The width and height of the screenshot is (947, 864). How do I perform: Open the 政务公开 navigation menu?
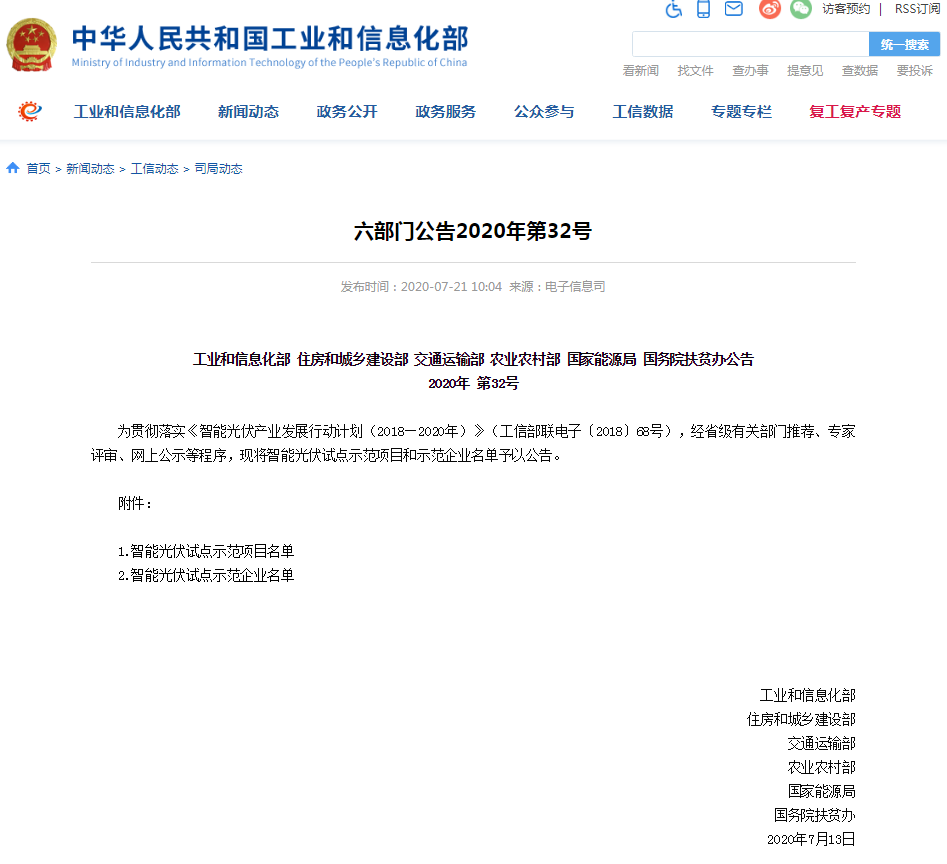point(347,112)
